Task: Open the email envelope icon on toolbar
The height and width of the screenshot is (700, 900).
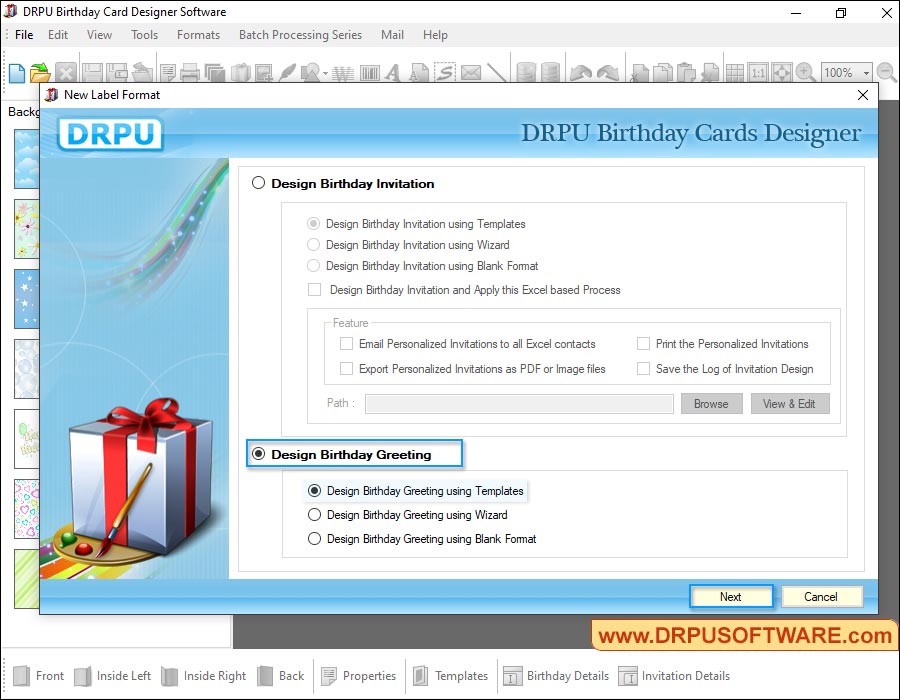Action: 470,72
